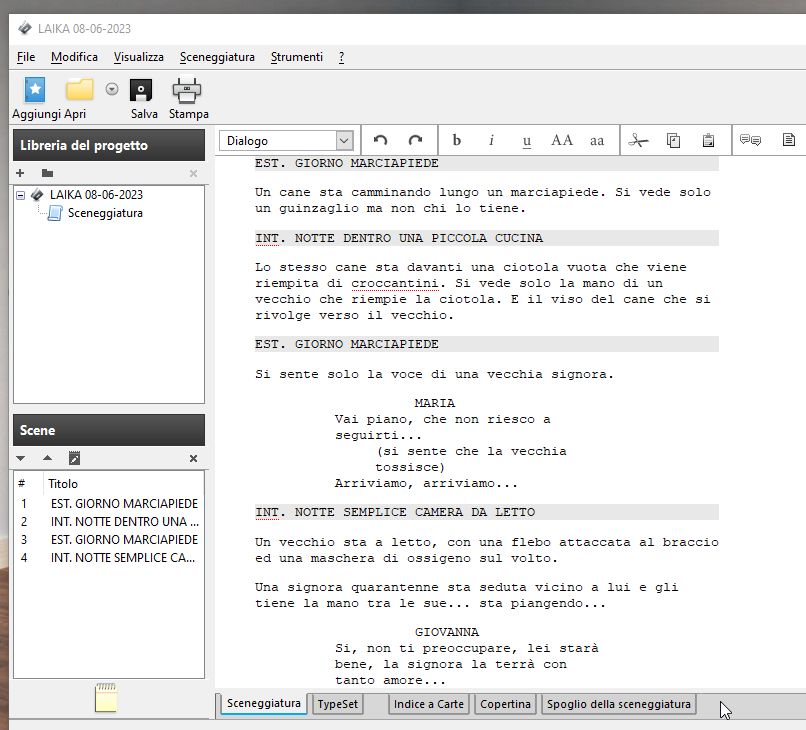This screenshot has width=806, height=730.
Task: Toggle italic formatting
Action: tap(491, 140)
